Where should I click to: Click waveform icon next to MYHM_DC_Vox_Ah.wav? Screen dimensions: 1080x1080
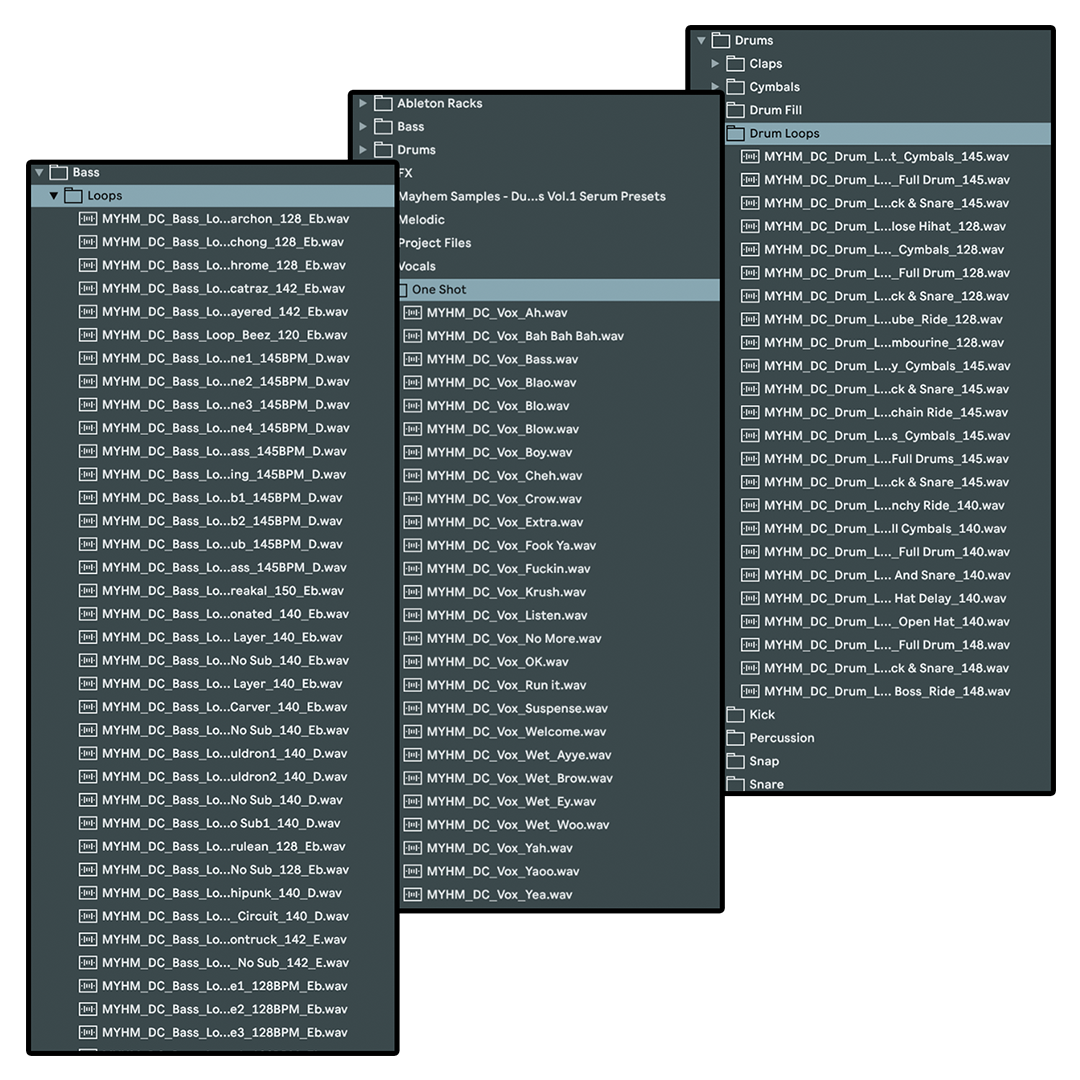[x=412, y=313]
